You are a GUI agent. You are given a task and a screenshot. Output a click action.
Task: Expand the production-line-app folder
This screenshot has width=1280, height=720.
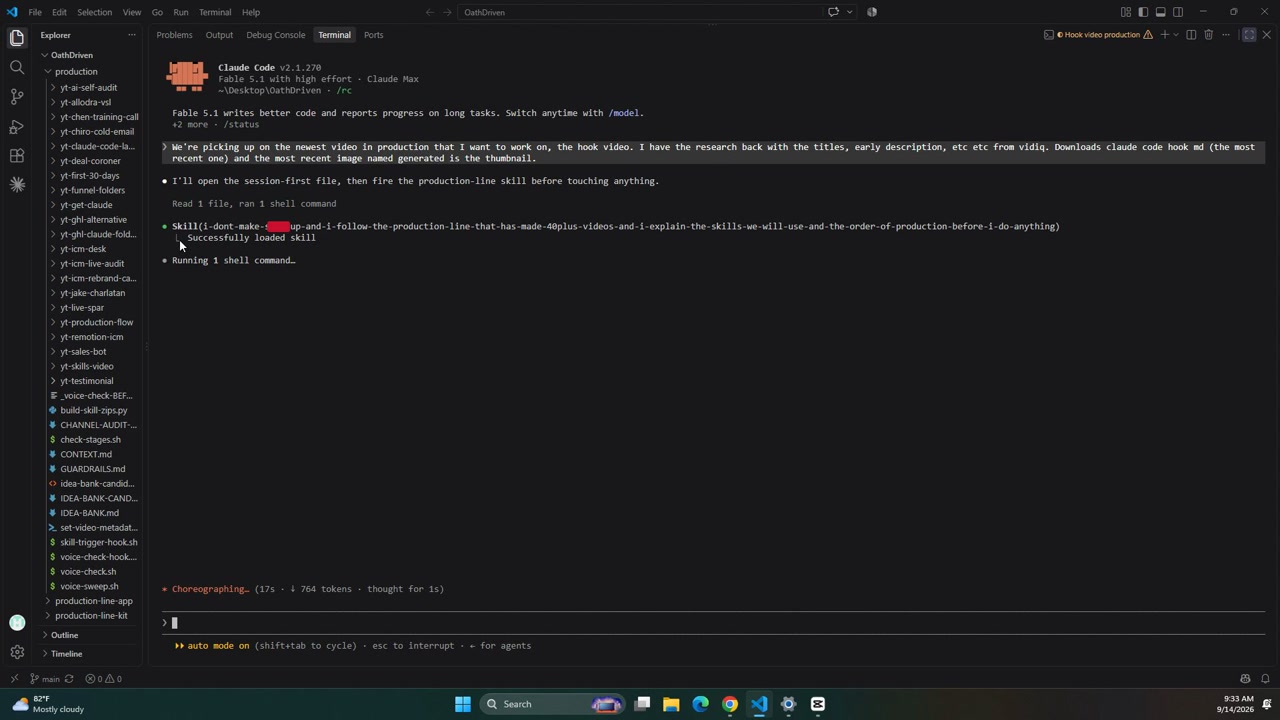93,601
